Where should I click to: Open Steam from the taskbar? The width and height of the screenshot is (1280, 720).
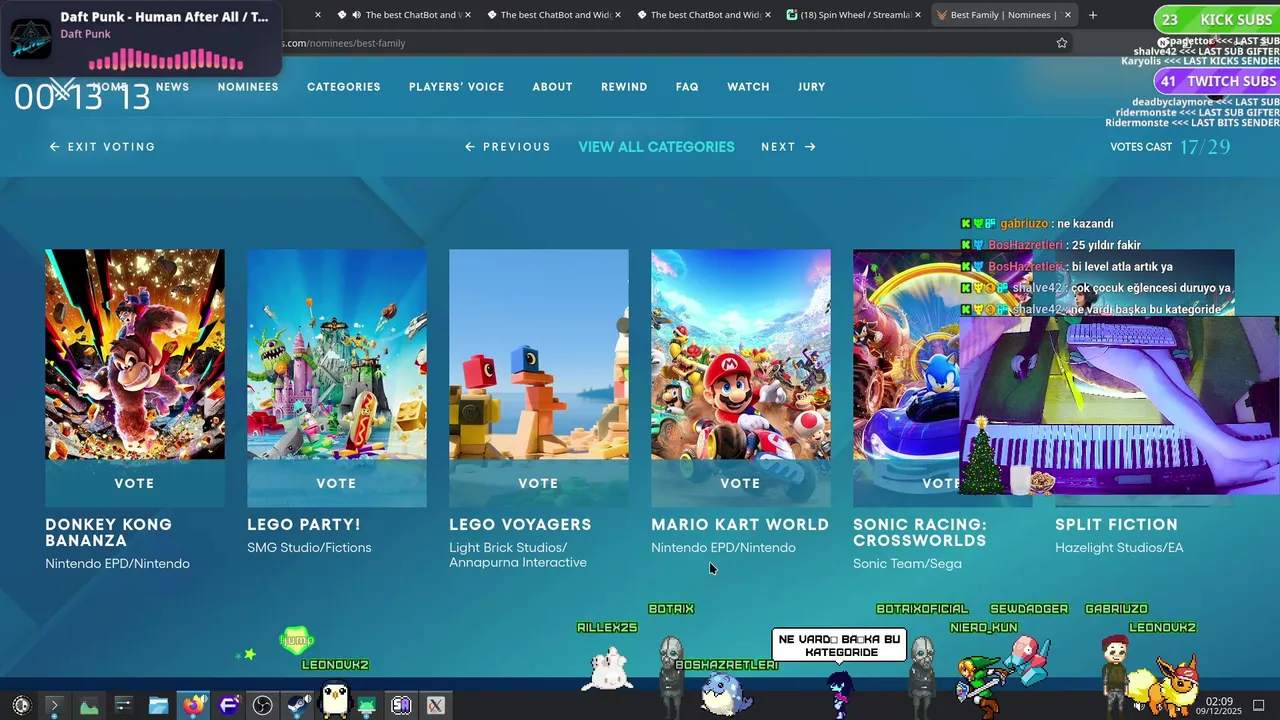297,706
